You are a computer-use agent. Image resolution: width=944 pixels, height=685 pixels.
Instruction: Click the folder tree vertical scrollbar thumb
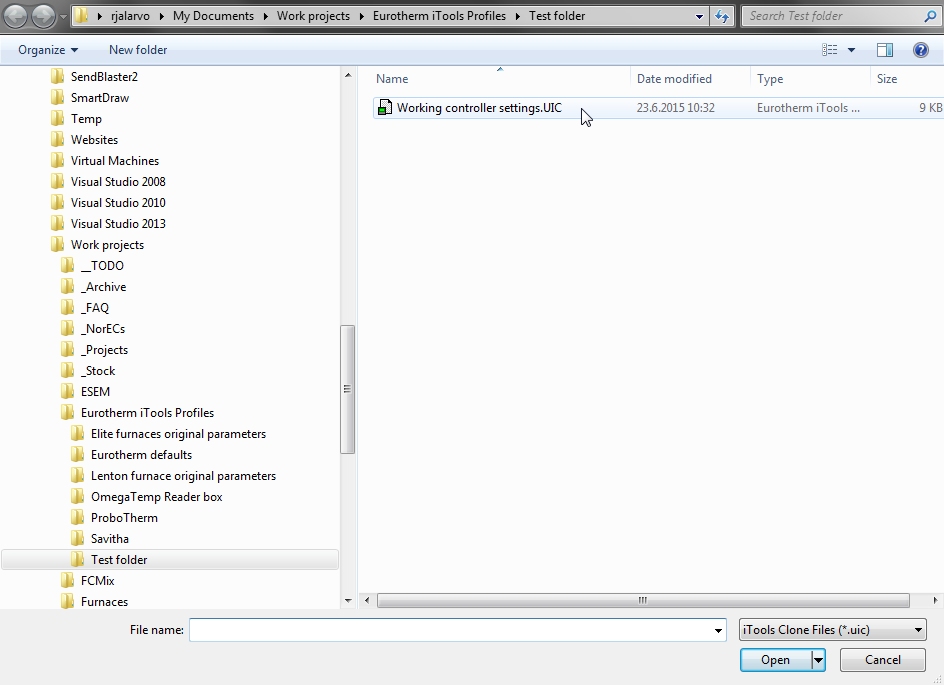(x=347, y=389)
